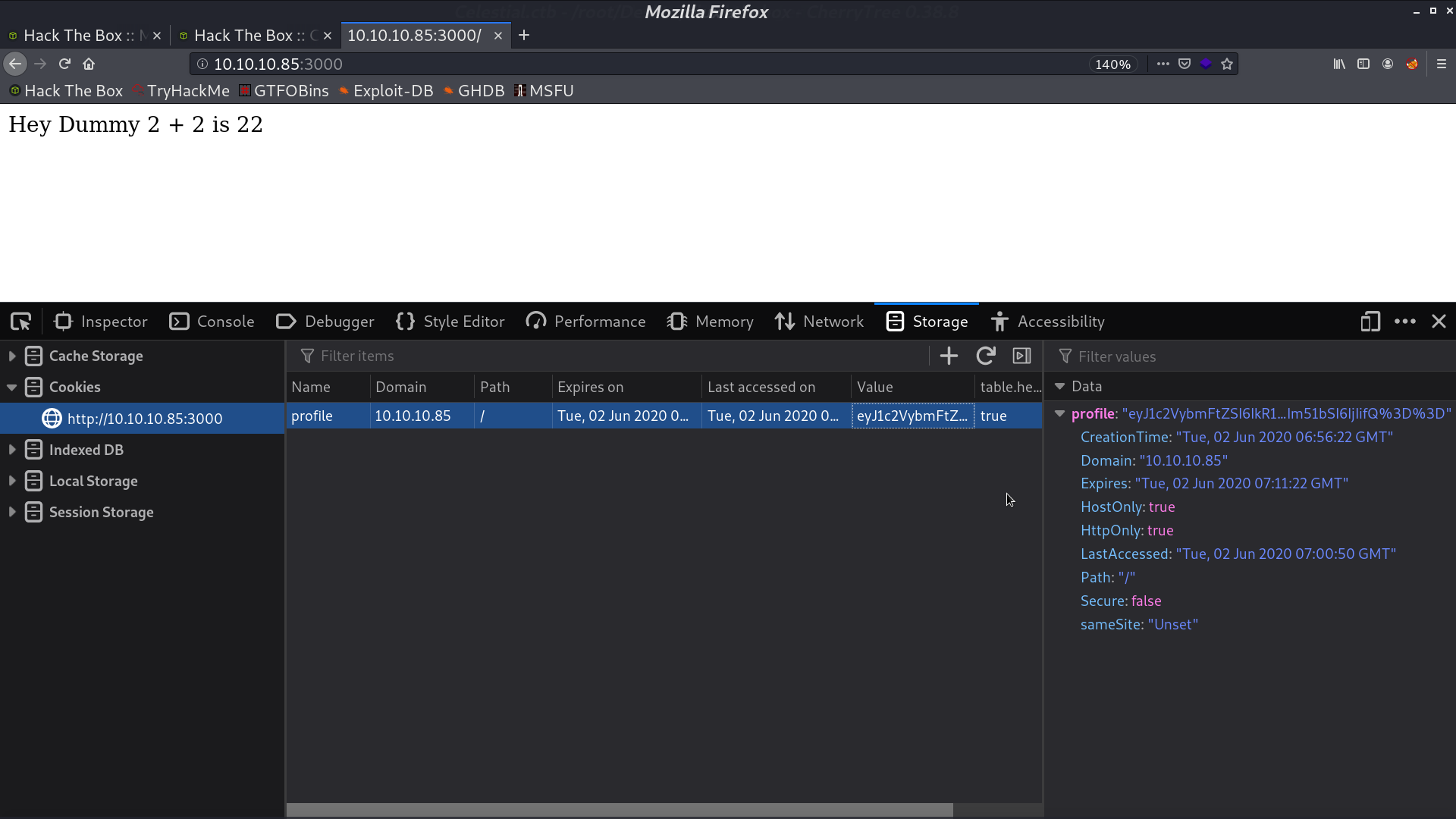Screen dimensions: 1456x819
Task: Toggle responsive design mode icon
Action: pyautogui.click(x=1370, y=322)
